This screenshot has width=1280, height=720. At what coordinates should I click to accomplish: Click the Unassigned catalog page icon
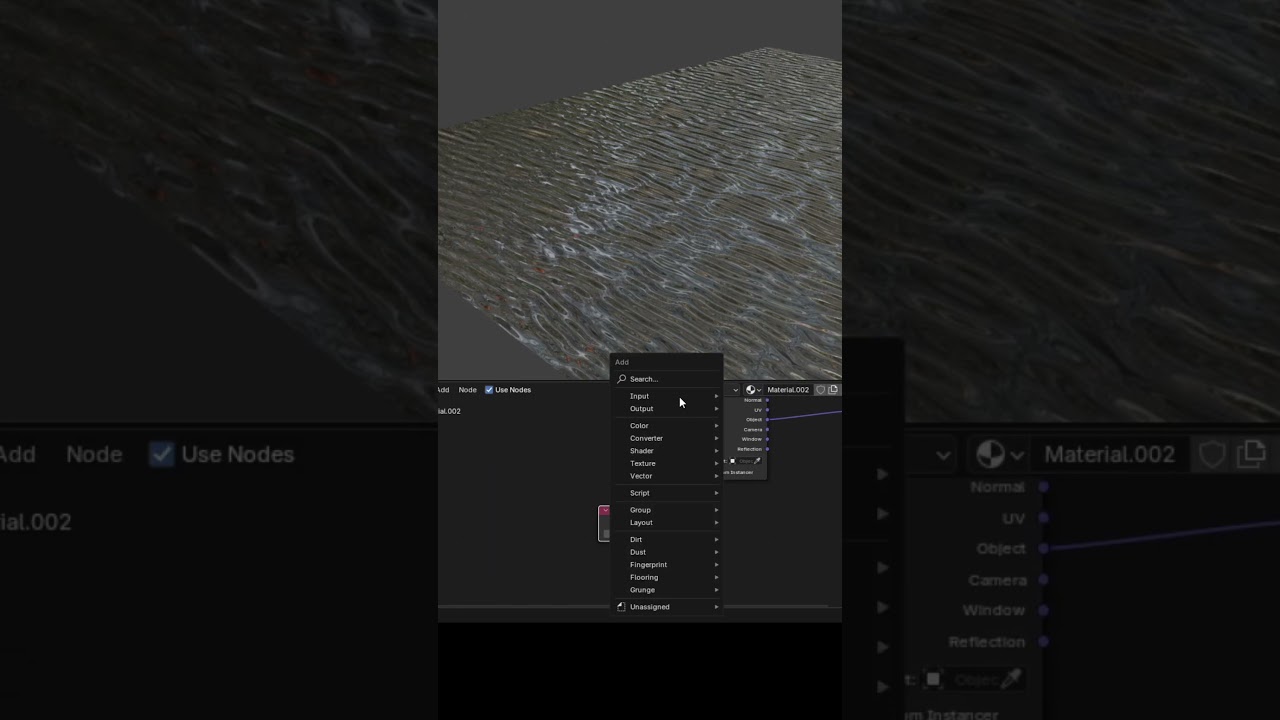coord(621,607)
